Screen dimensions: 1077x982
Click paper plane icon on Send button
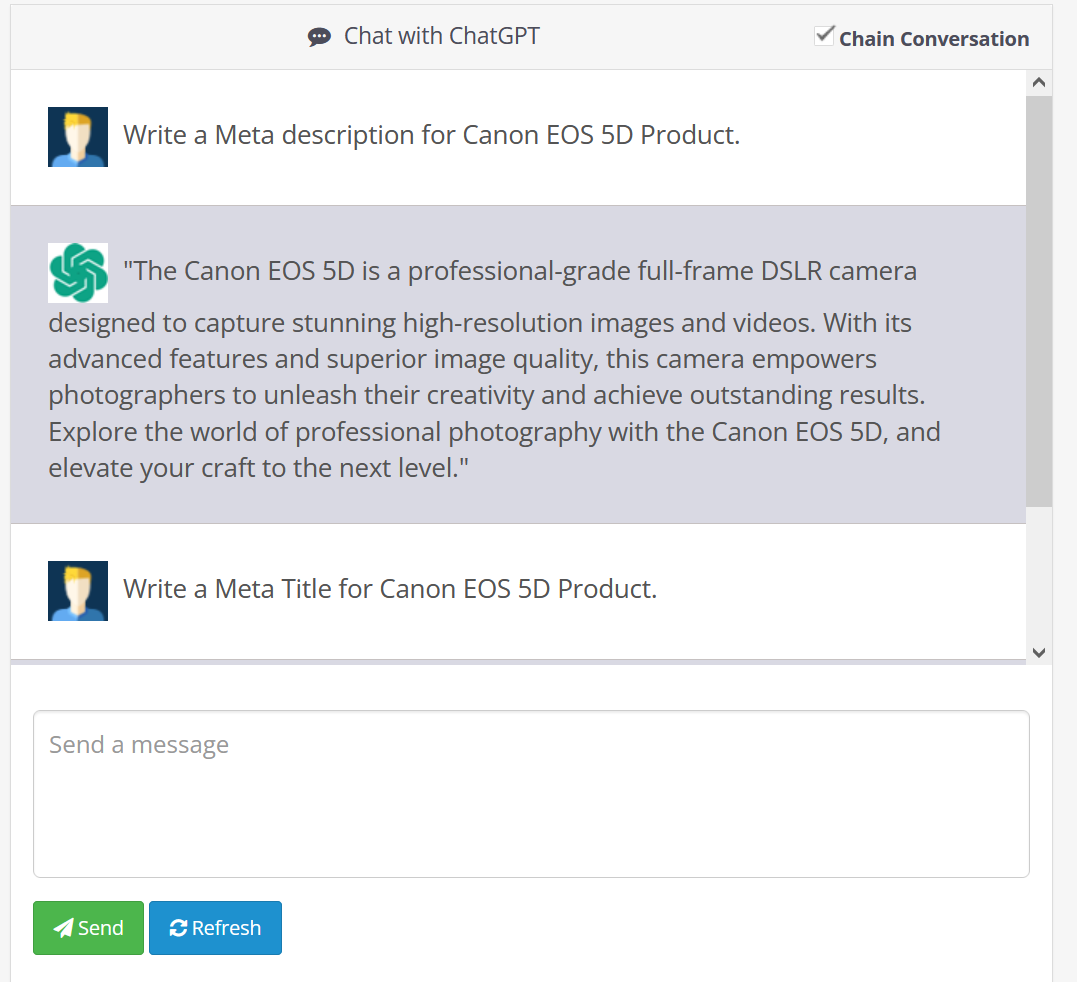(63, 928)
